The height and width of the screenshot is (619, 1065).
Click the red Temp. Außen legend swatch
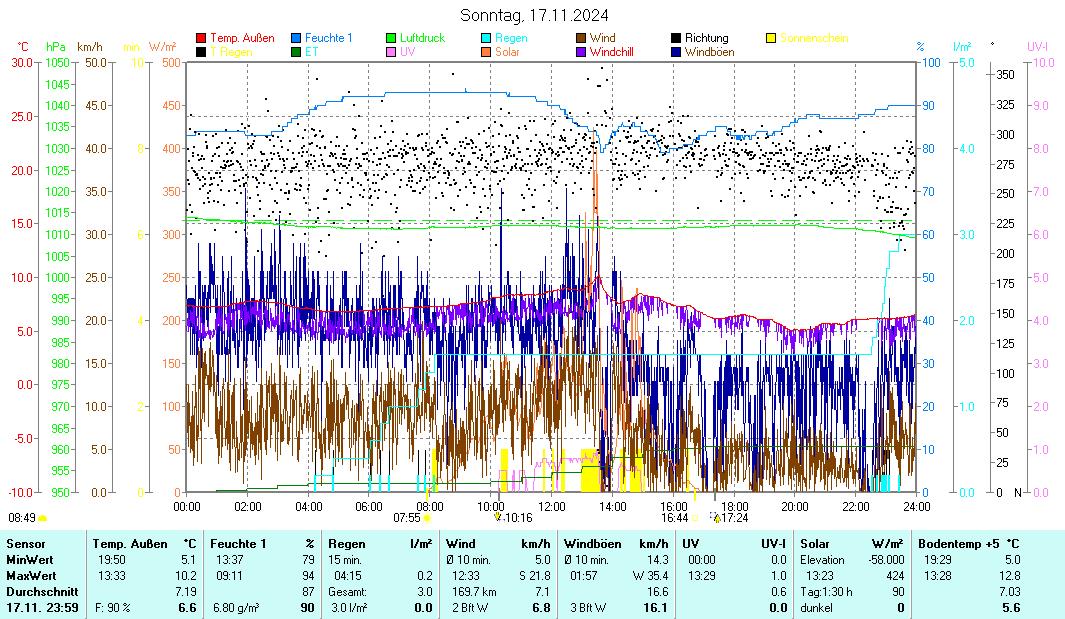(201, 38)
